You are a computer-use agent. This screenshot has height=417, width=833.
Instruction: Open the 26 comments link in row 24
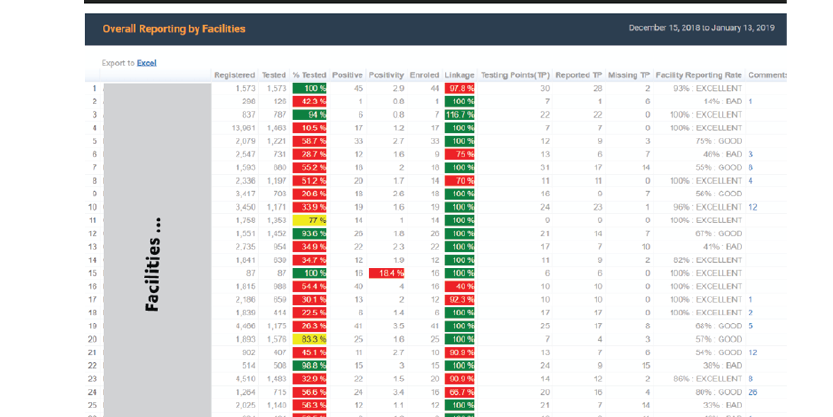click(752, 393)
